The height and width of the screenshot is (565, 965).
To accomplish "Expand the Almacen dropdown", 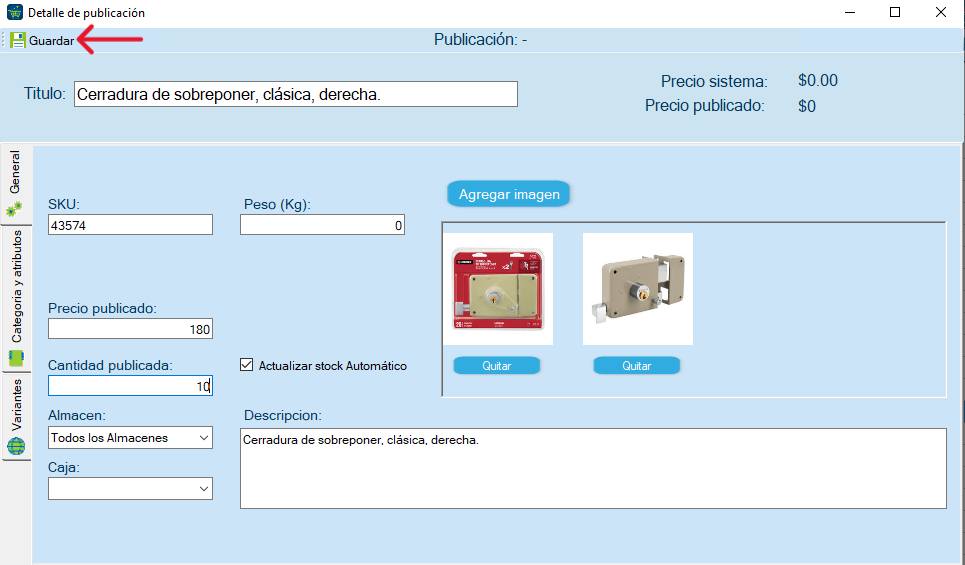I will coord(204,438).
